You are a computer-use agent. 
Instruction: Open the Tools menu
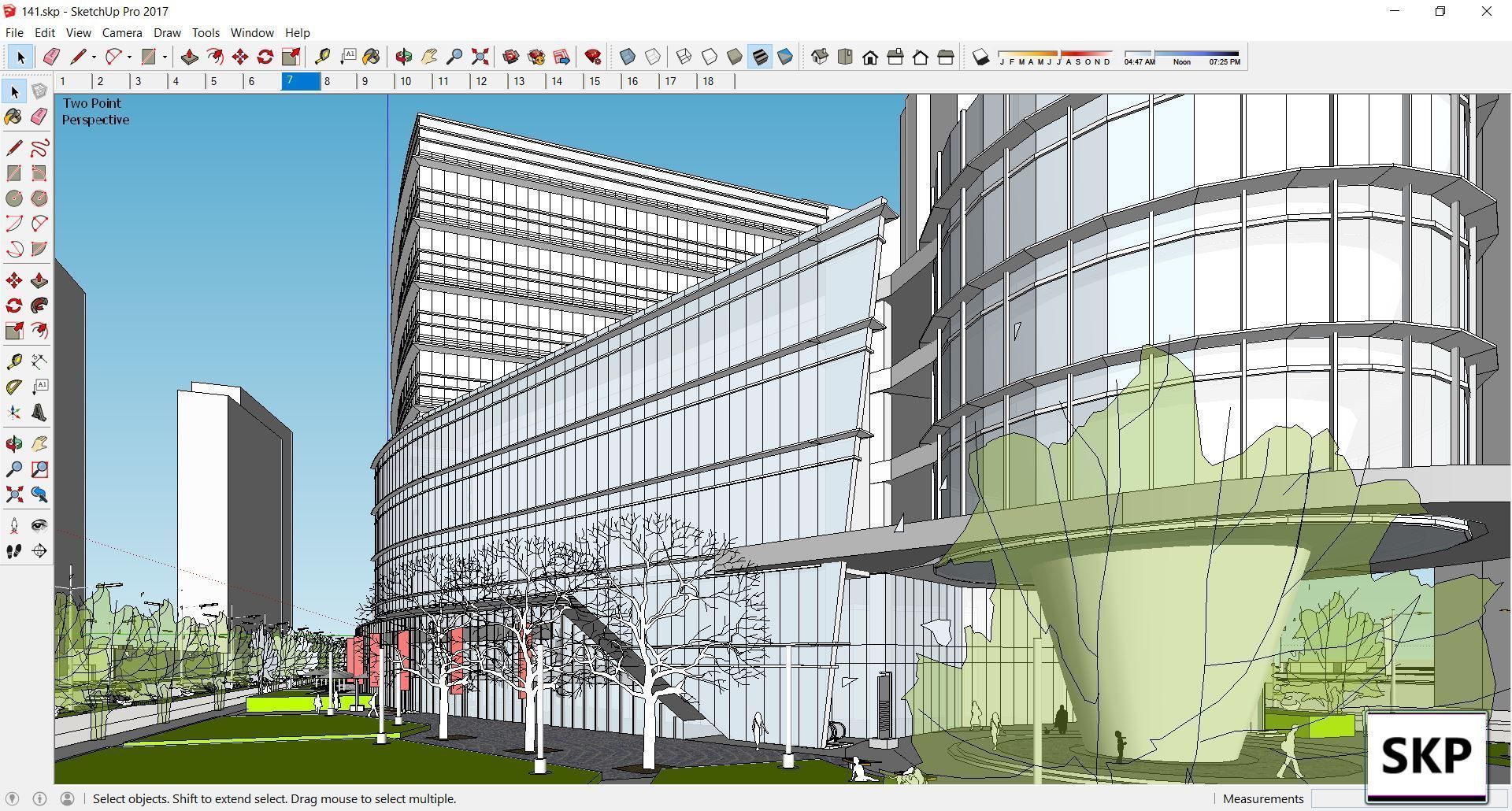click(206, 33)
